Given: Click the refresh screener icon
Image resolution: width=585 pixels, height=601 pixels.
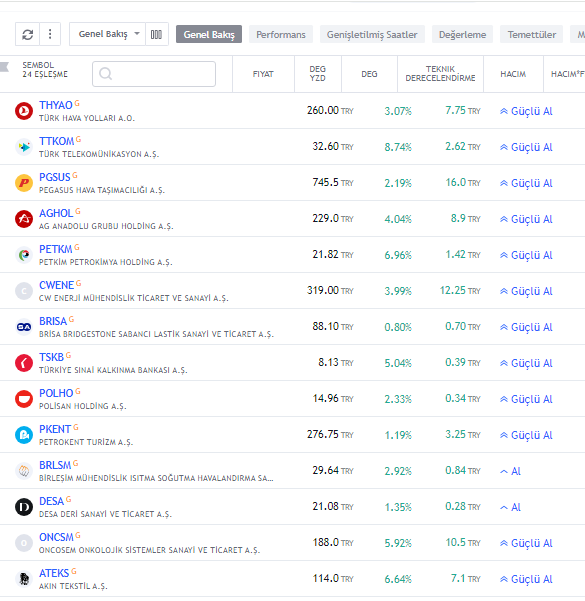Looking at the screenshot, I should point(27,34).
